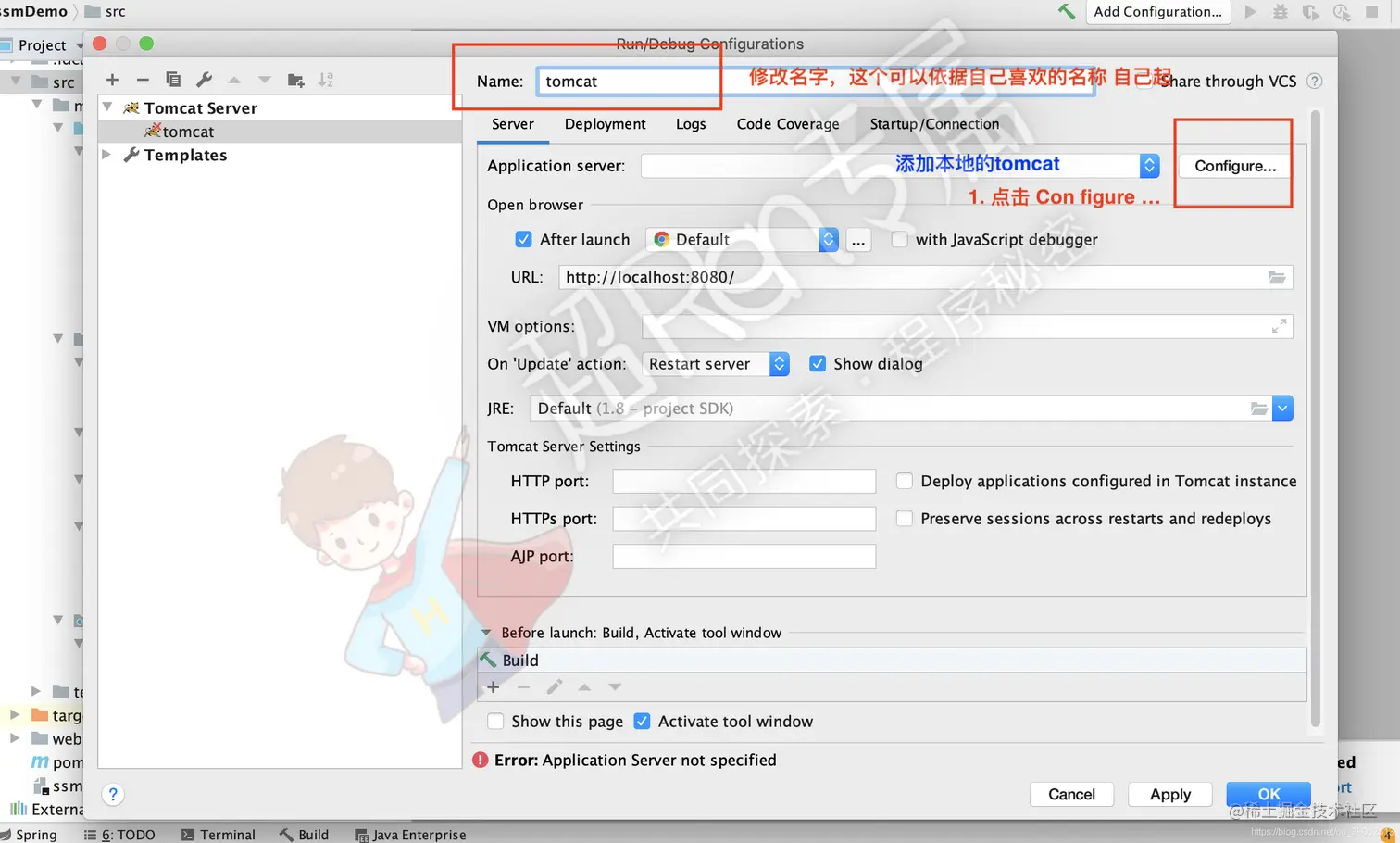Enable the Show this page checkbox
The image size is (1400, 843).
(x=495, y=721)
